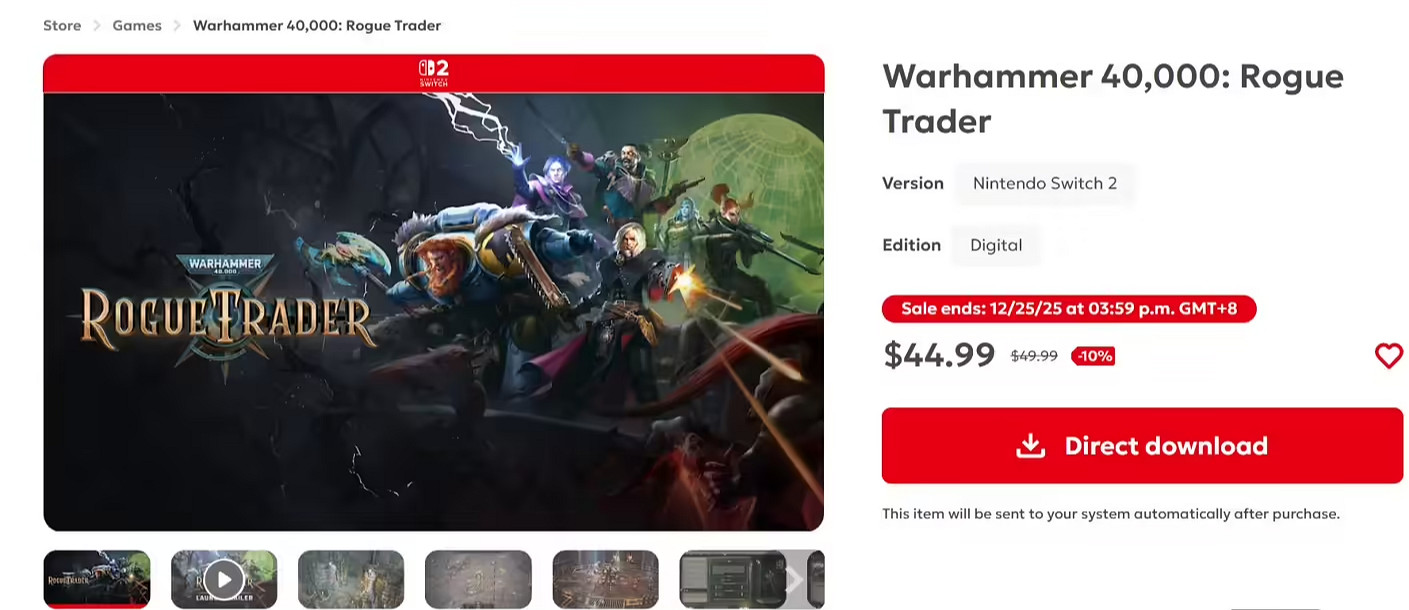Select the first Rogue Trader logo thumbnail
Image resolution: width=1409 pixels, height=610 pixels.
tap(97, 579)
